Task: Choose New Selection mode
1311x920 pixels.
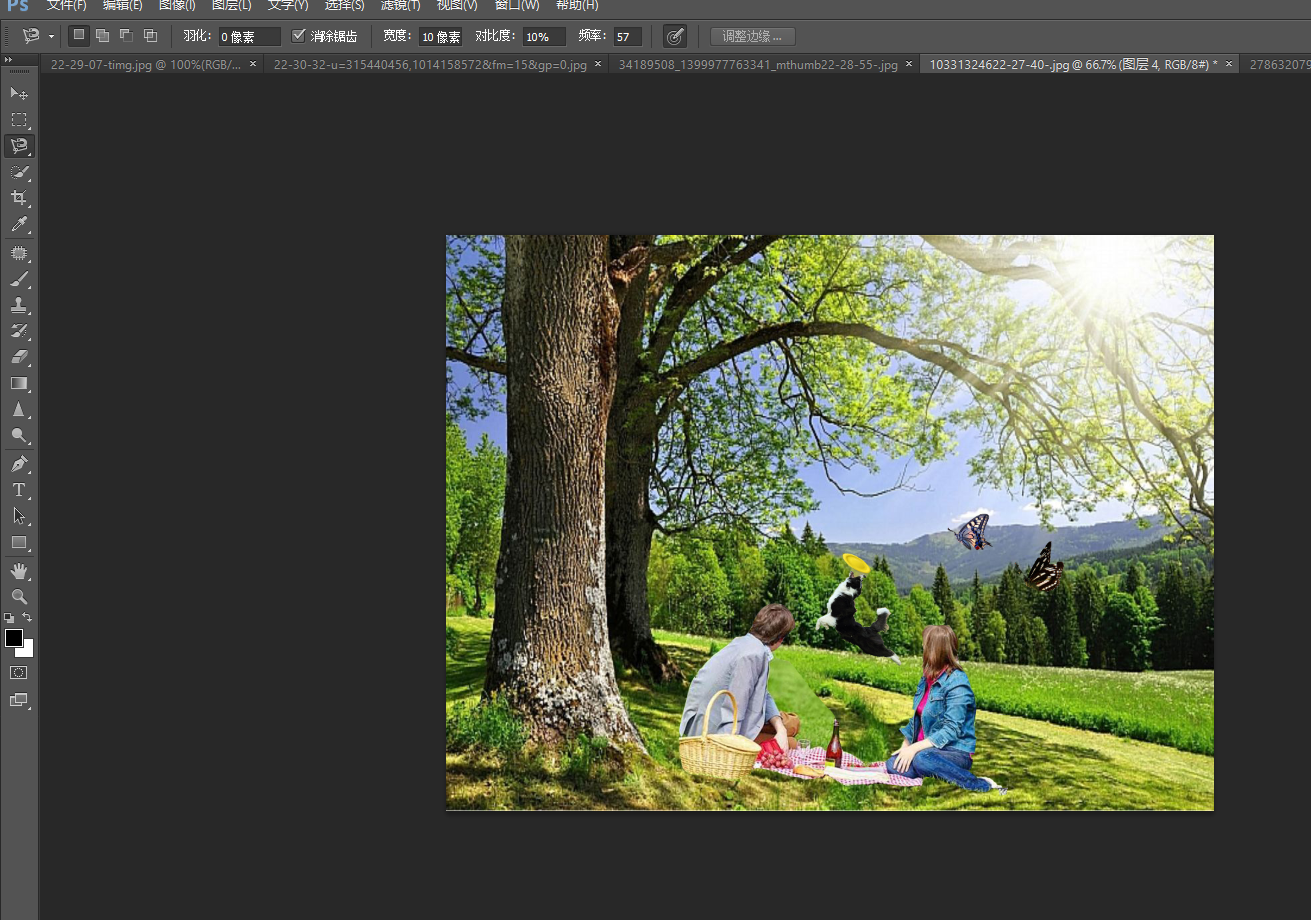Action: (79, 36)
